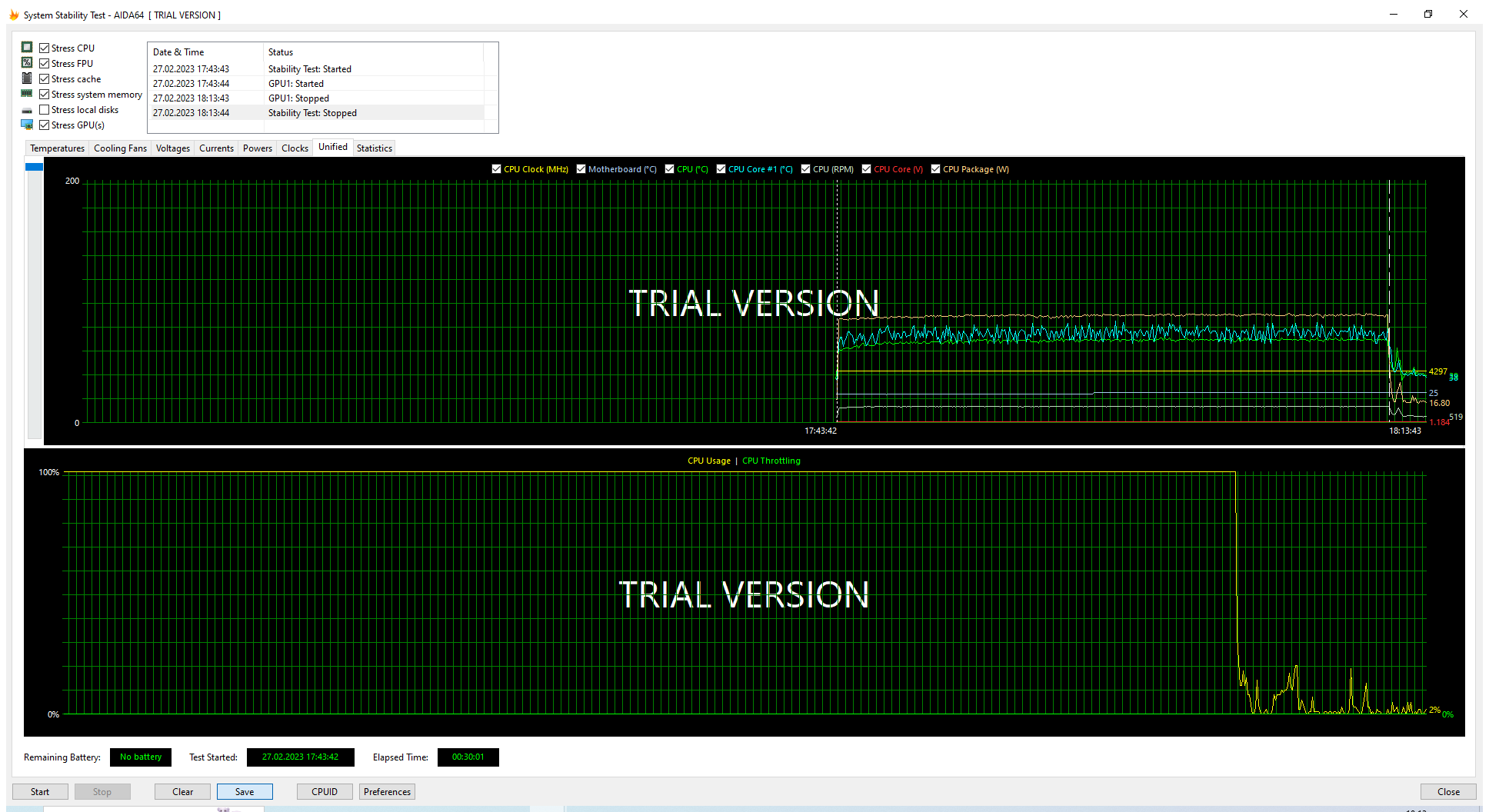
Task: Show the Cooling Fans tab
Action: tap(120, 148)
